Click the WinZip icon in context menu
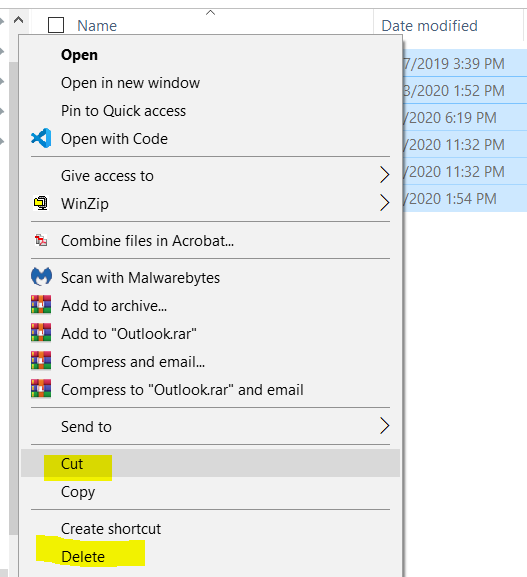527x577 pixels. [x=41, y=203]
